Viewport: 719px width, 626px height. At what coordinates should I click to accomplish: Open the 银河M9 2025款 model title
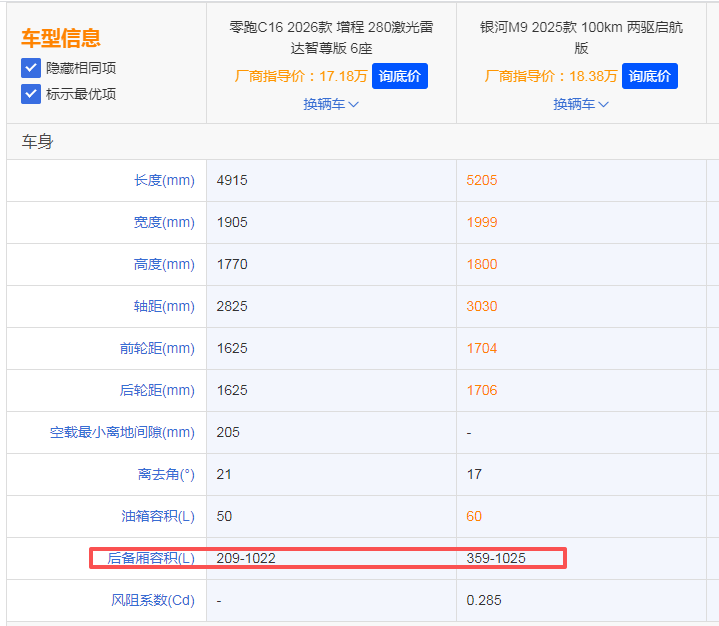click(581, 37)
